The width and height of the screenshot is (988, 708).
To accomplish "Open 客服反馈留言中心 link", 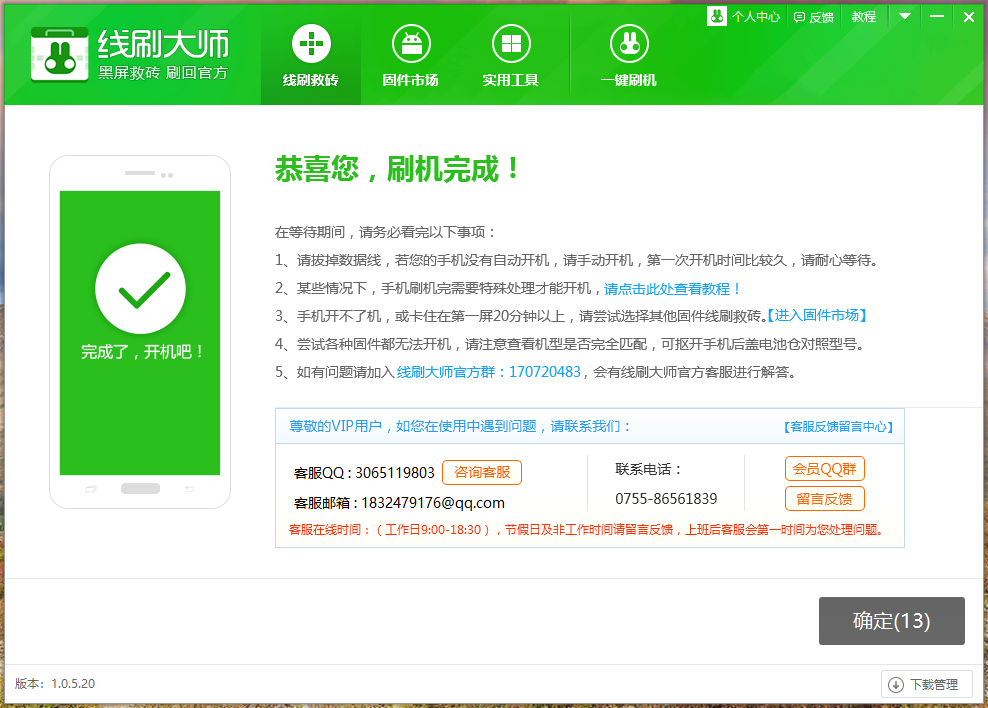I will point(839,426).
